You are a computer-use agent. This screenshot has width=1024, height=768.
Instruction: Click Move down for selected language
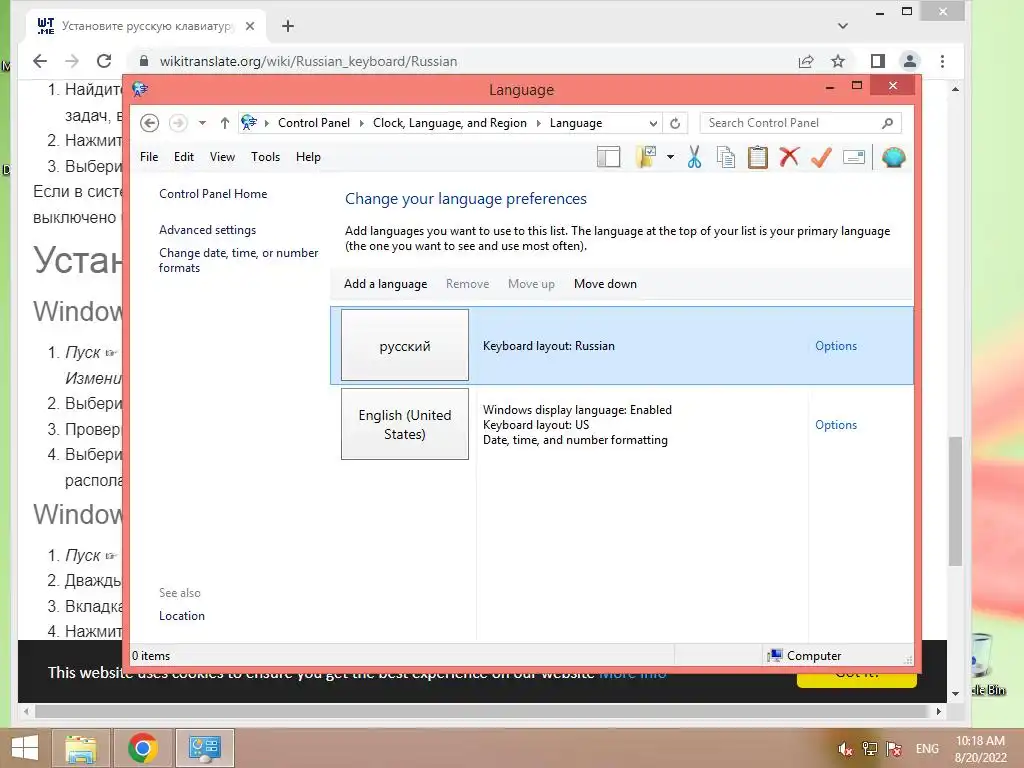point(605,284)
